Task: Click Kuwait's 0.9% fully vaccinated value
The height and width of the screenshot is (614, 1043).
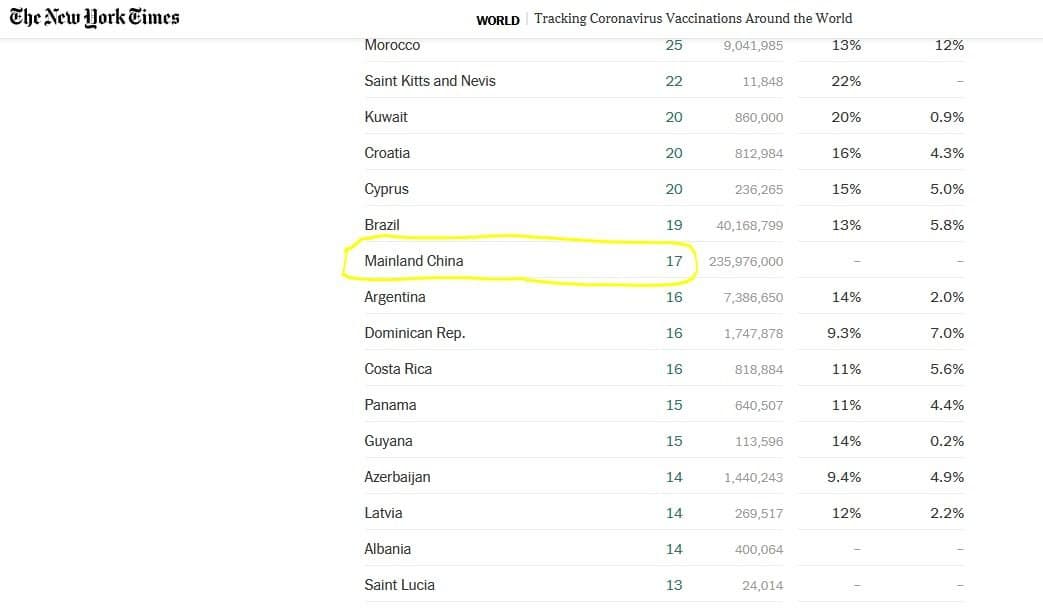Action: (x=947, y=117)
